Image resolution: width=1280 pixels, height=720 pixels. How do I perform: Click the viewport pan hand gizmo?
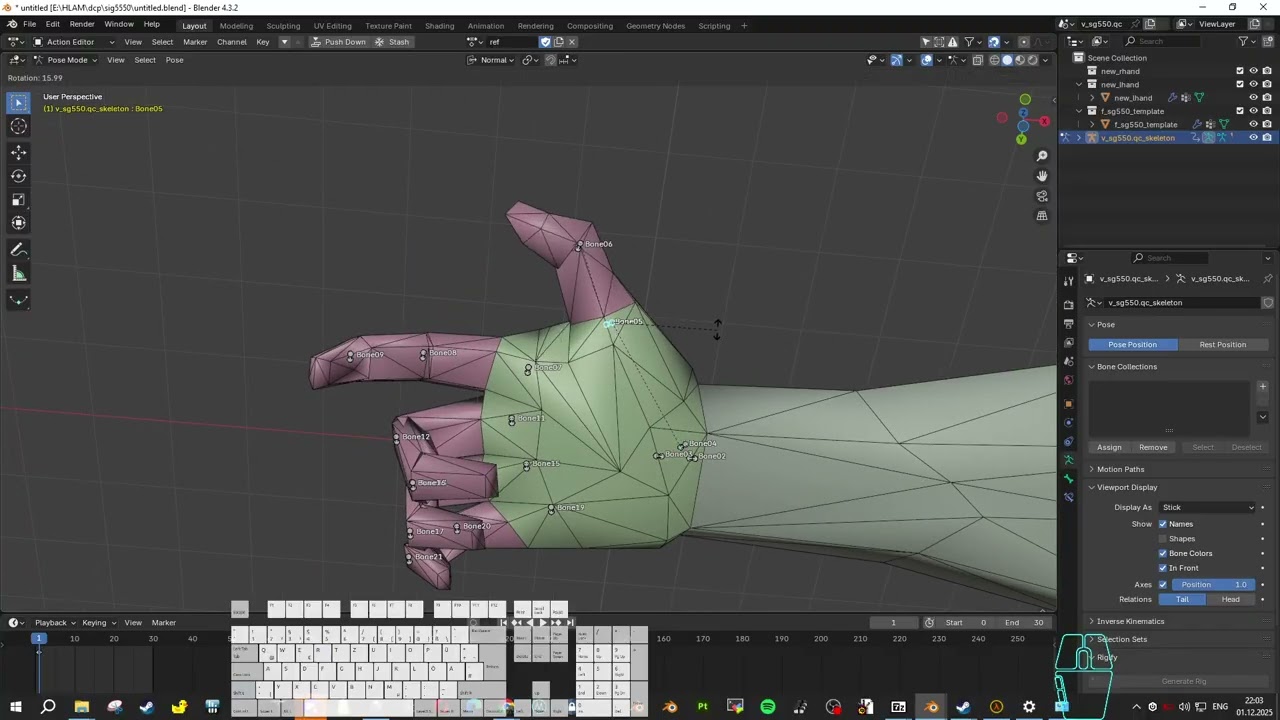[x=1042, y=176]
